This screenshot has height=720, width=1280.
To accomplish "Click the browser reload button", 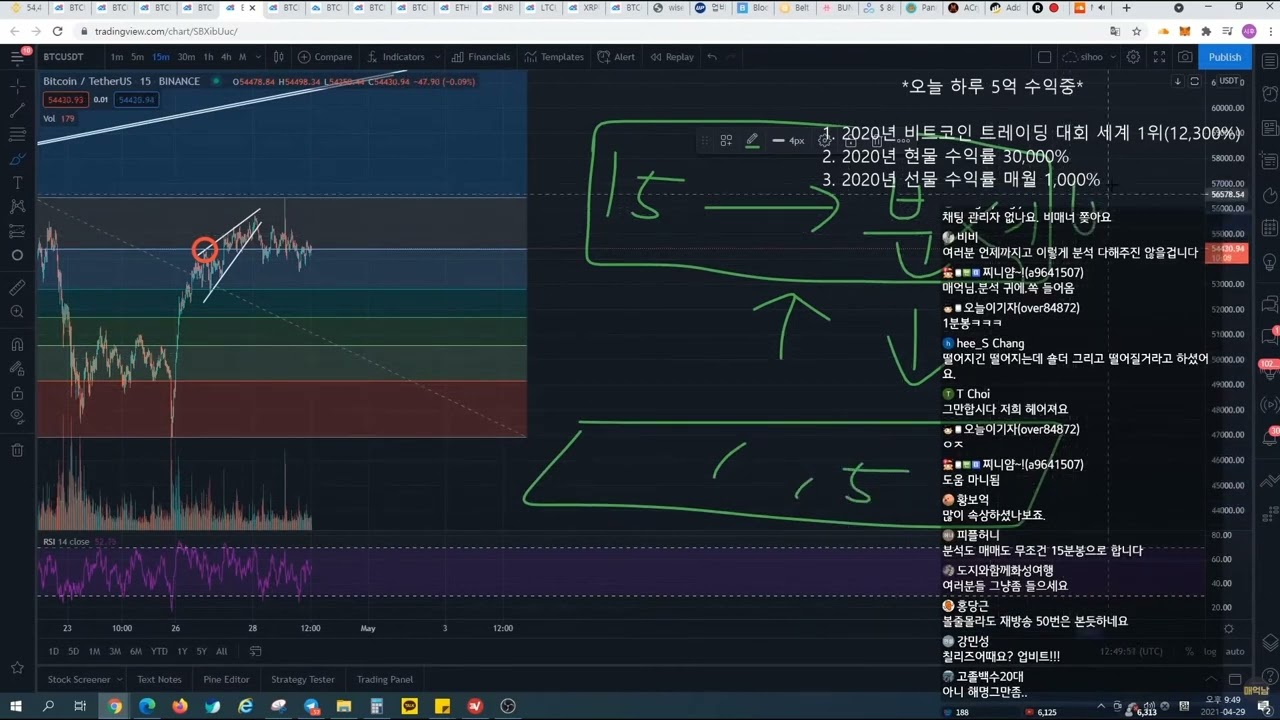I will [x=57, y=31].
